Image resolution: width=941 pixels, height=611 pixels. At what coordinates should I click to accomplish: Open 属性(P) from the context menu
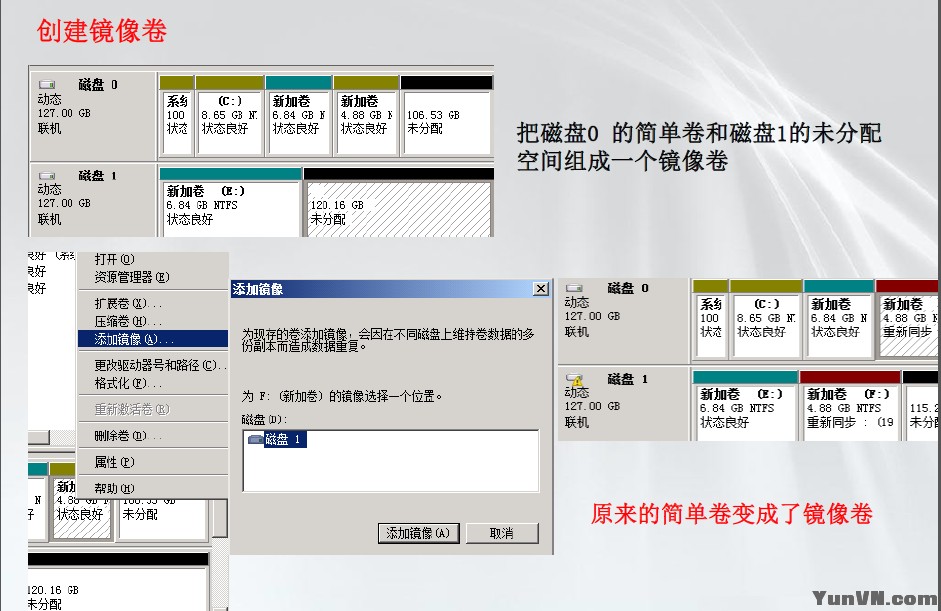(114, 462)
